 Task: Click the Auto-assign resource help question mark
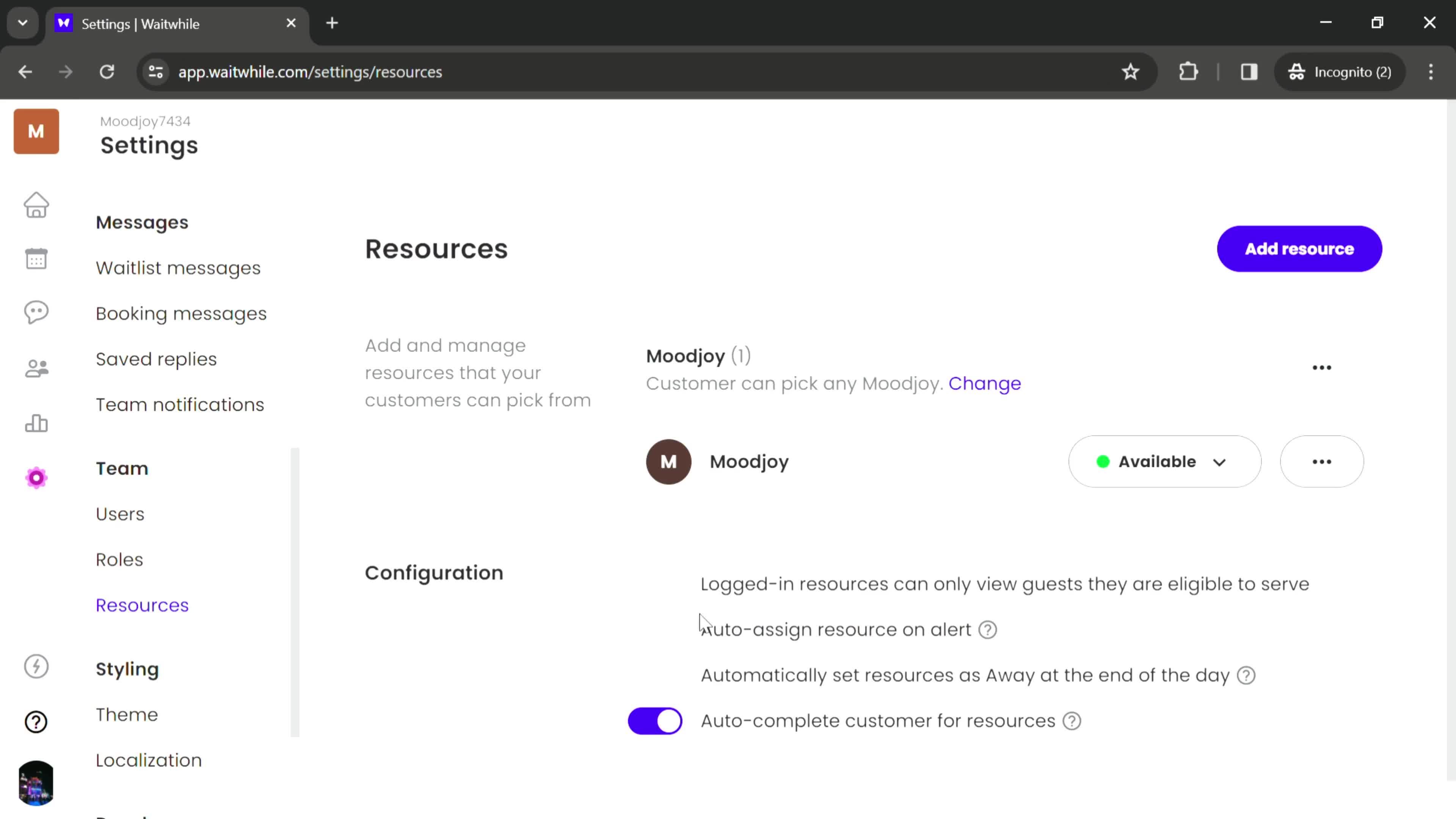tap(989, 629)
